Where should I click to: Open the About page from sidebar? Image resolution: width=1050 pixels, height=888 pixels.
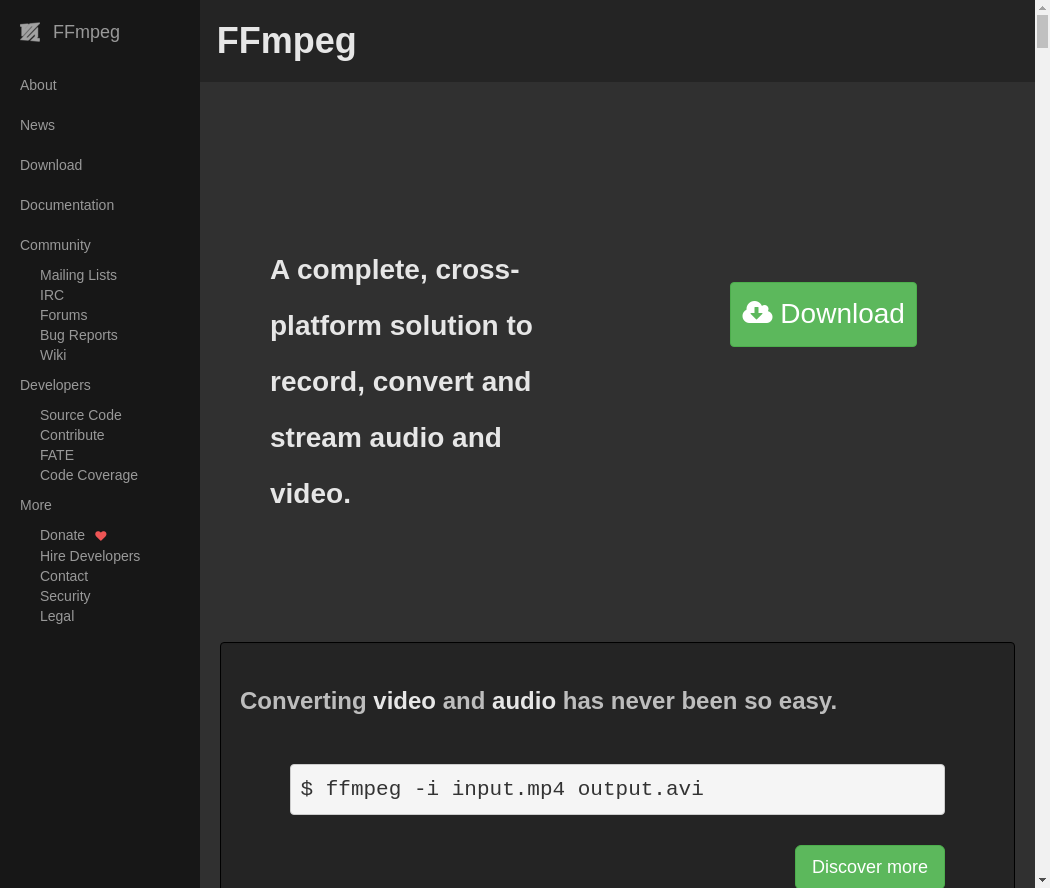[x=38, y=85]
